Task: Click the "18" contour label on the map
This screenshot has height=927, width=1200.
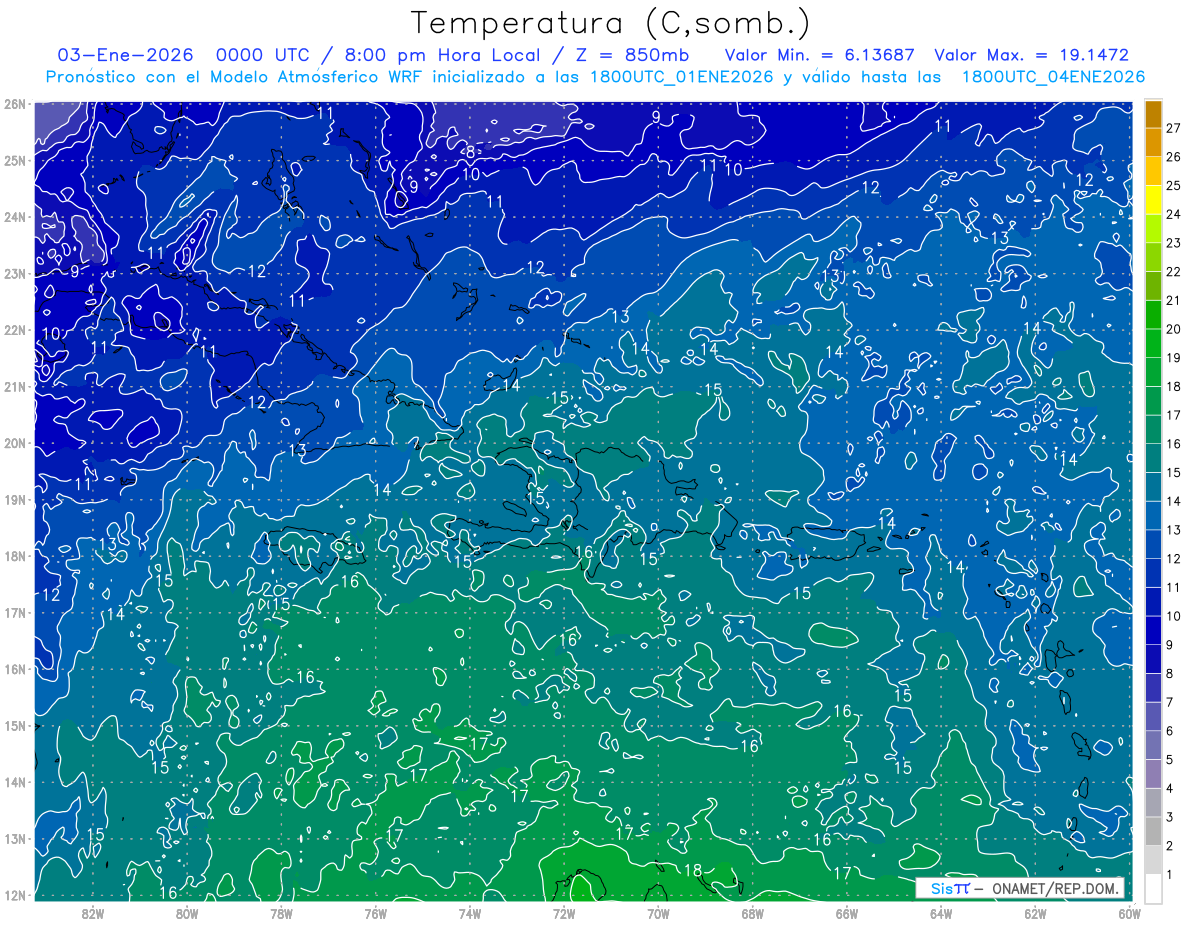Action: click(692, 870)
